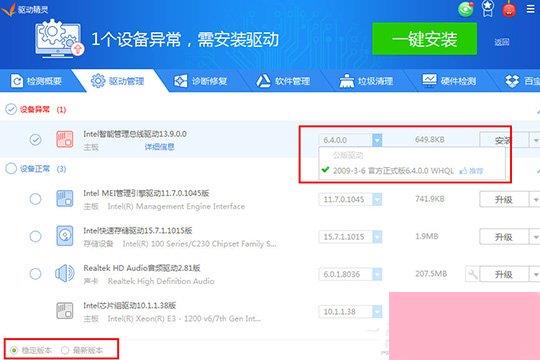Image resolution: width=540 pixels, height=360 pixels.
Task: Uncheck Intel智能管理总线驱动13.9.0.0 checkbox
Action: (x=35, y=140)
